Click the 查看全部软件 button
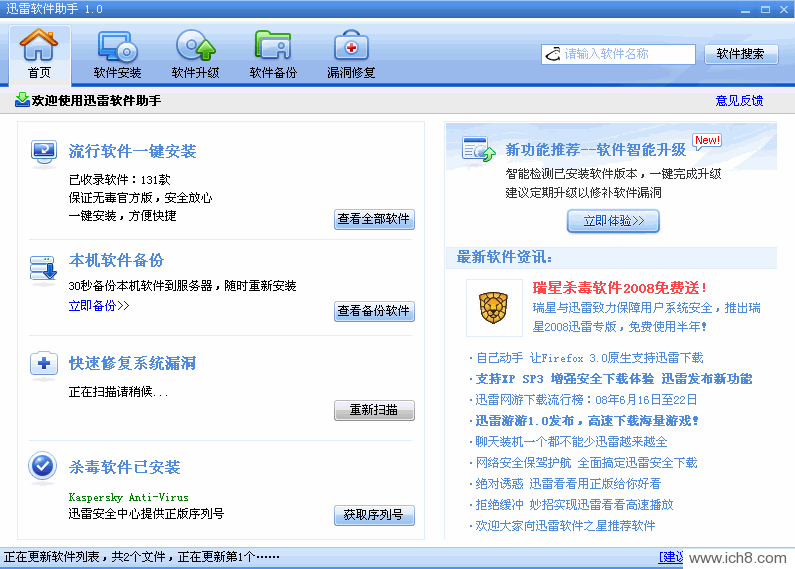795x569 pixels. pos(374,219)
